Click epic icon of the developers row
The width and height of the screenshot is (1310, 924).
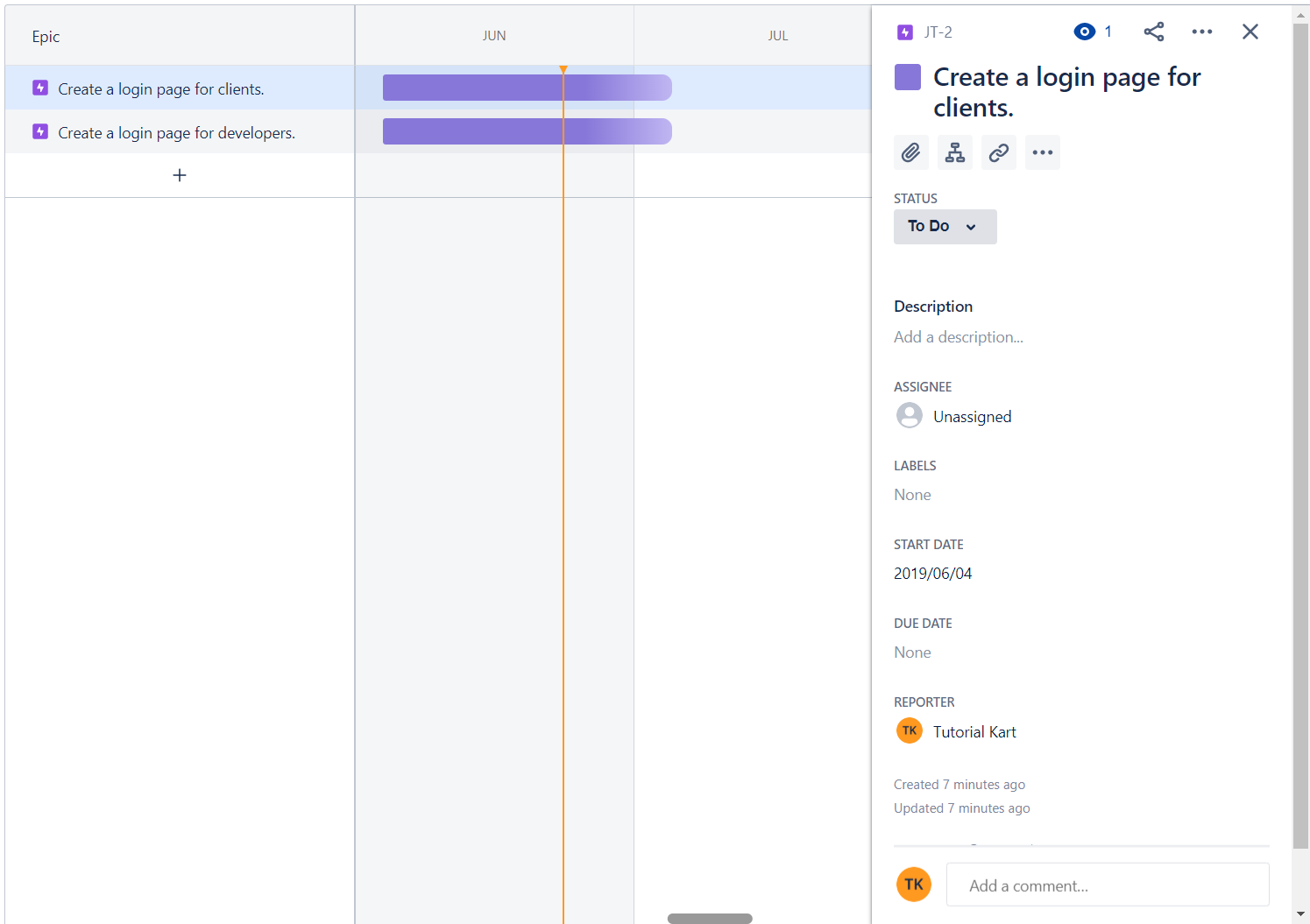point(40,131)
